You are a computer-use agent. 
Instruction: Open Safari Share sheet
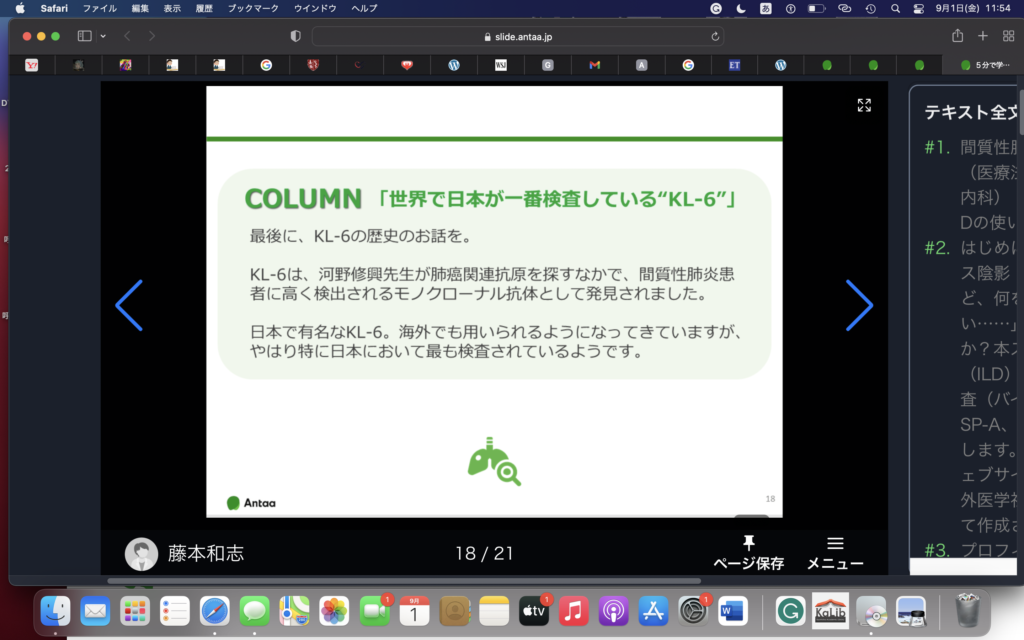[x=957, y=36]
